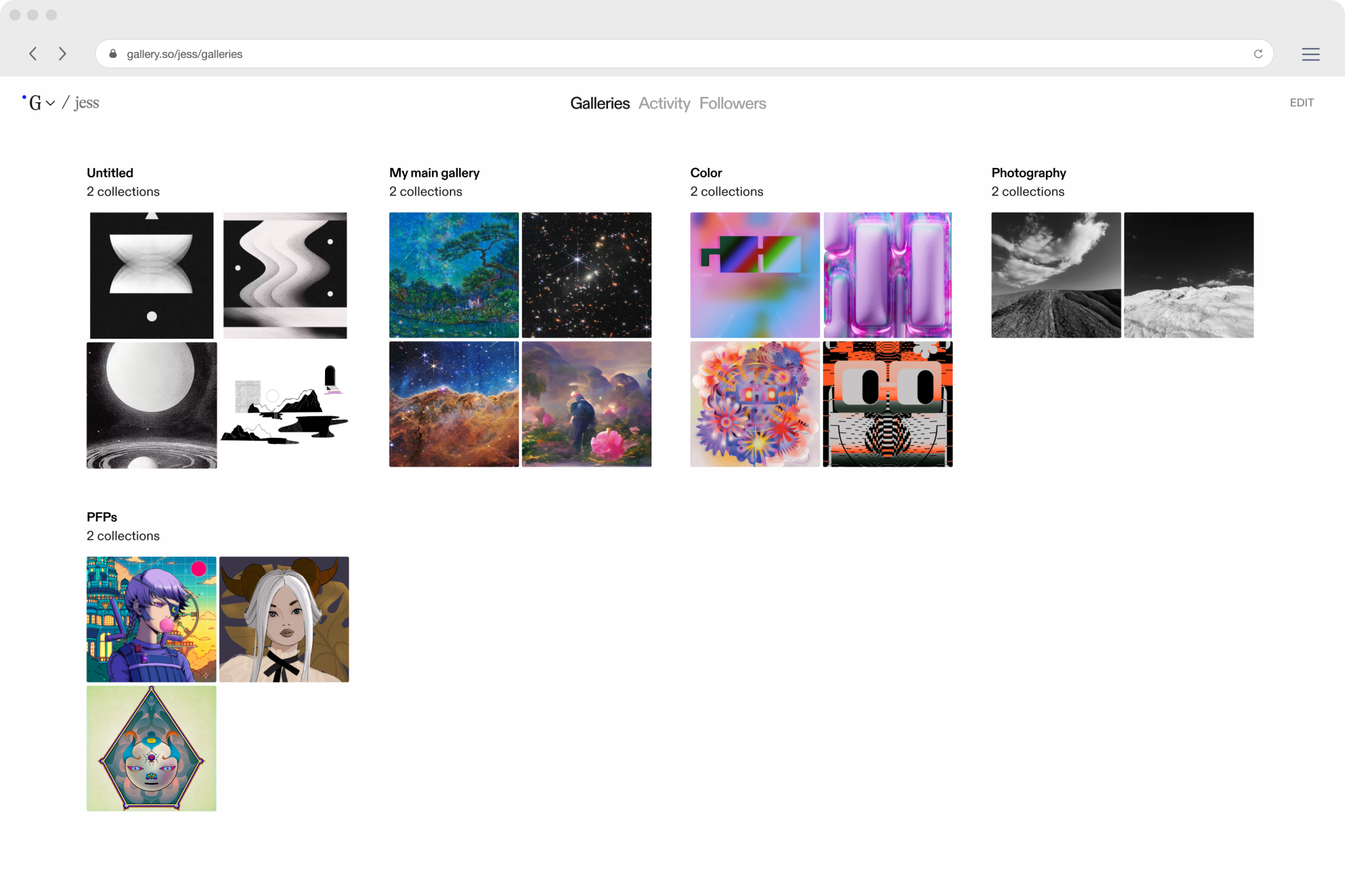Select the purple-haired anime PFP thumbnail
This screenshot has height=896, width=1345.
(151, 619)
